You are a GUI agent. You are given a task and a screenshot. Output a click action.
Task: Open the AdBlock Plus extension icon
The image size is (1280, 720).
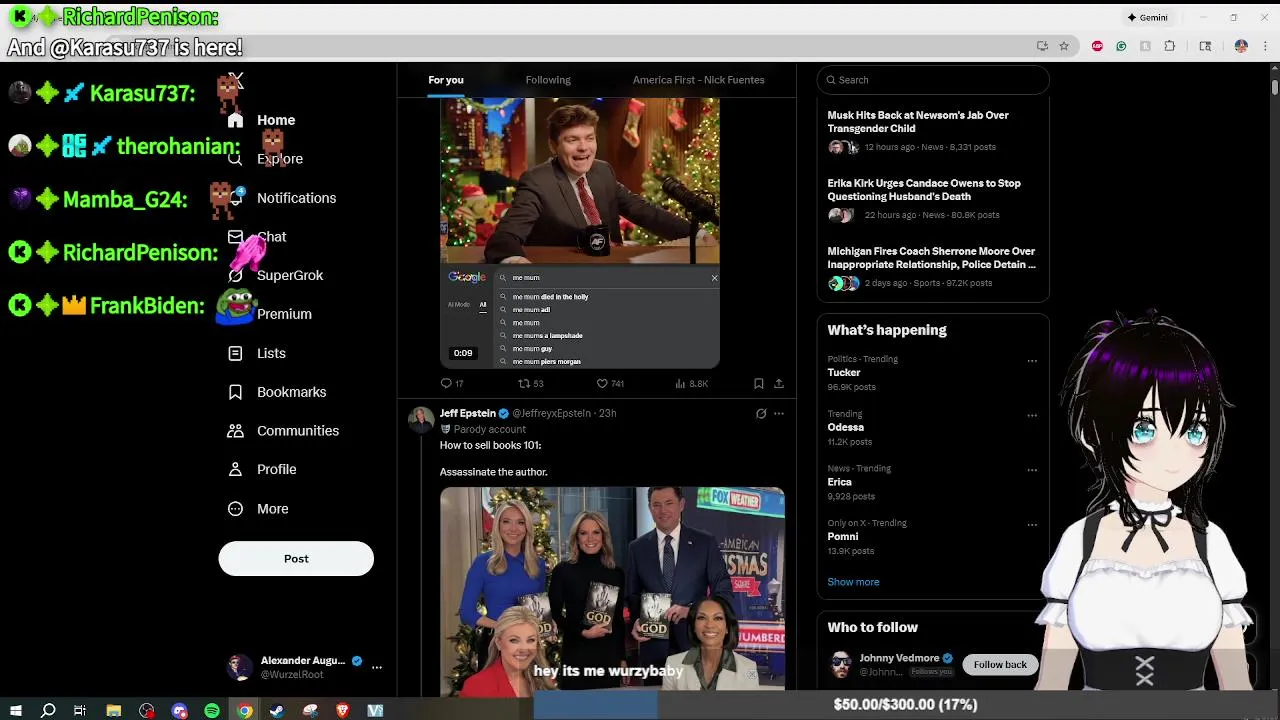tap(1097, 46)
